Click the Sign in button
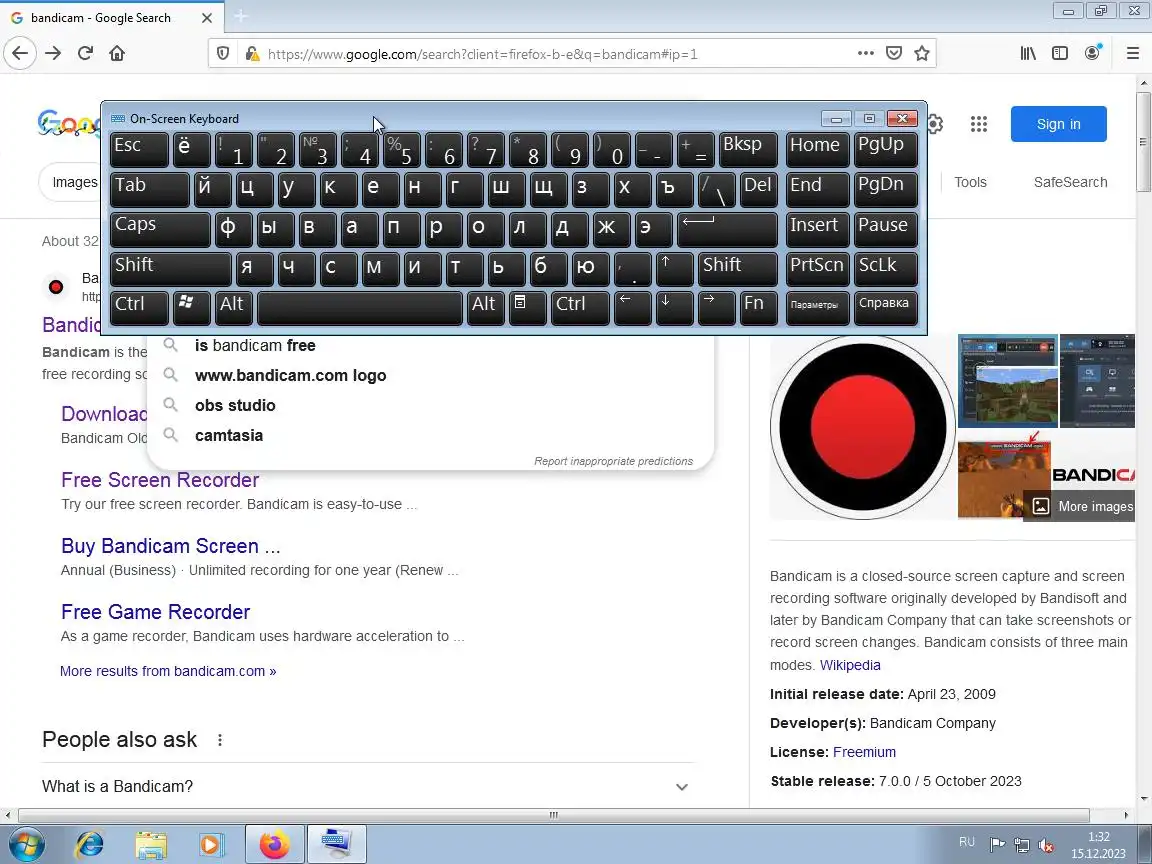The image size is (1152, 864). pyautogui.click(x=1058, y=124)
